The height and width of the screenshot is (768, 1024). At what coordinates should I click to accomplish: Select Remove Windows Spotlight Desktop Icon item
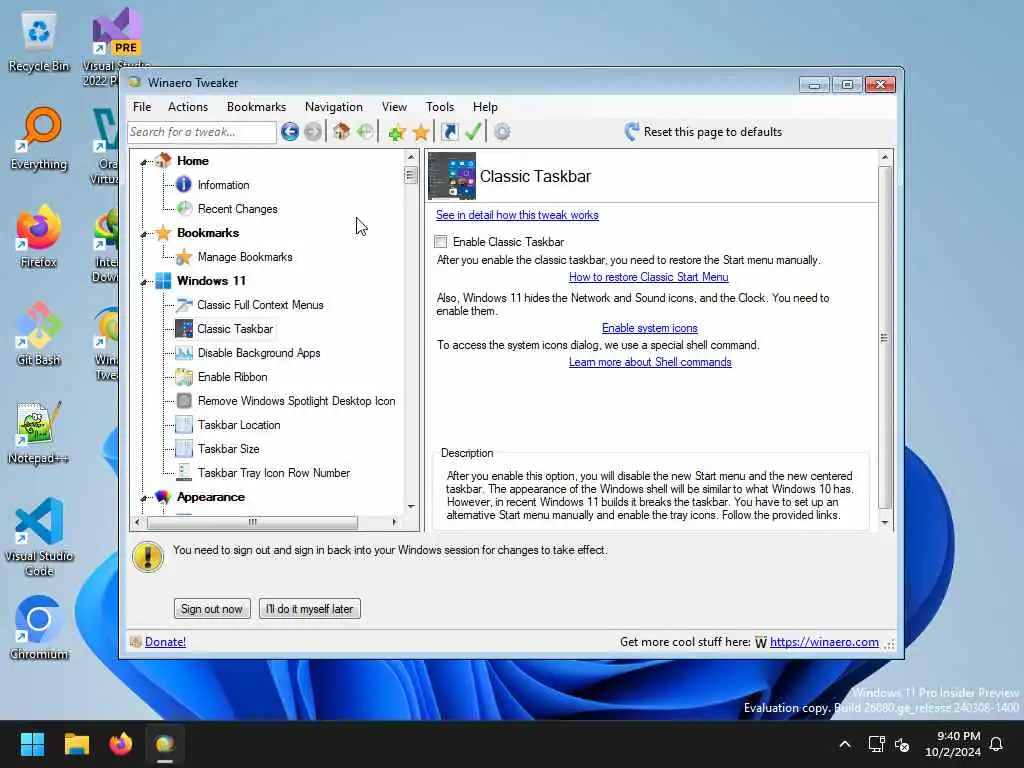296,401
